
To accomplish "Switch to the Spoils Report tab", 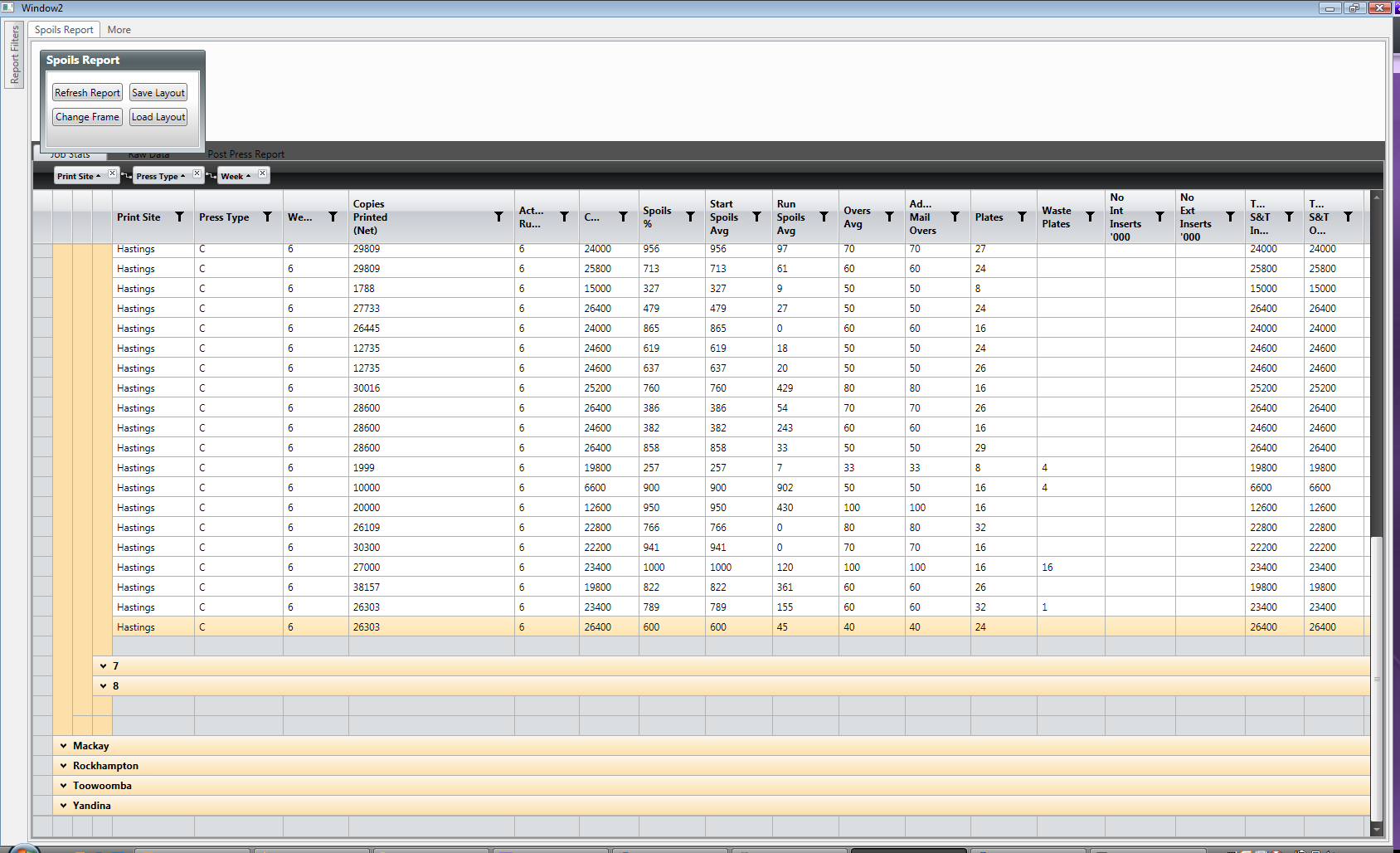I will pos(64,30).
